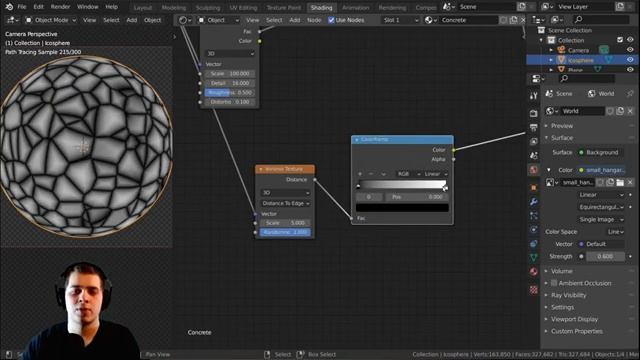Screen dimensions: 640x360
Task: Open the Material properties tab icon
Action: [x=533, y=272]
